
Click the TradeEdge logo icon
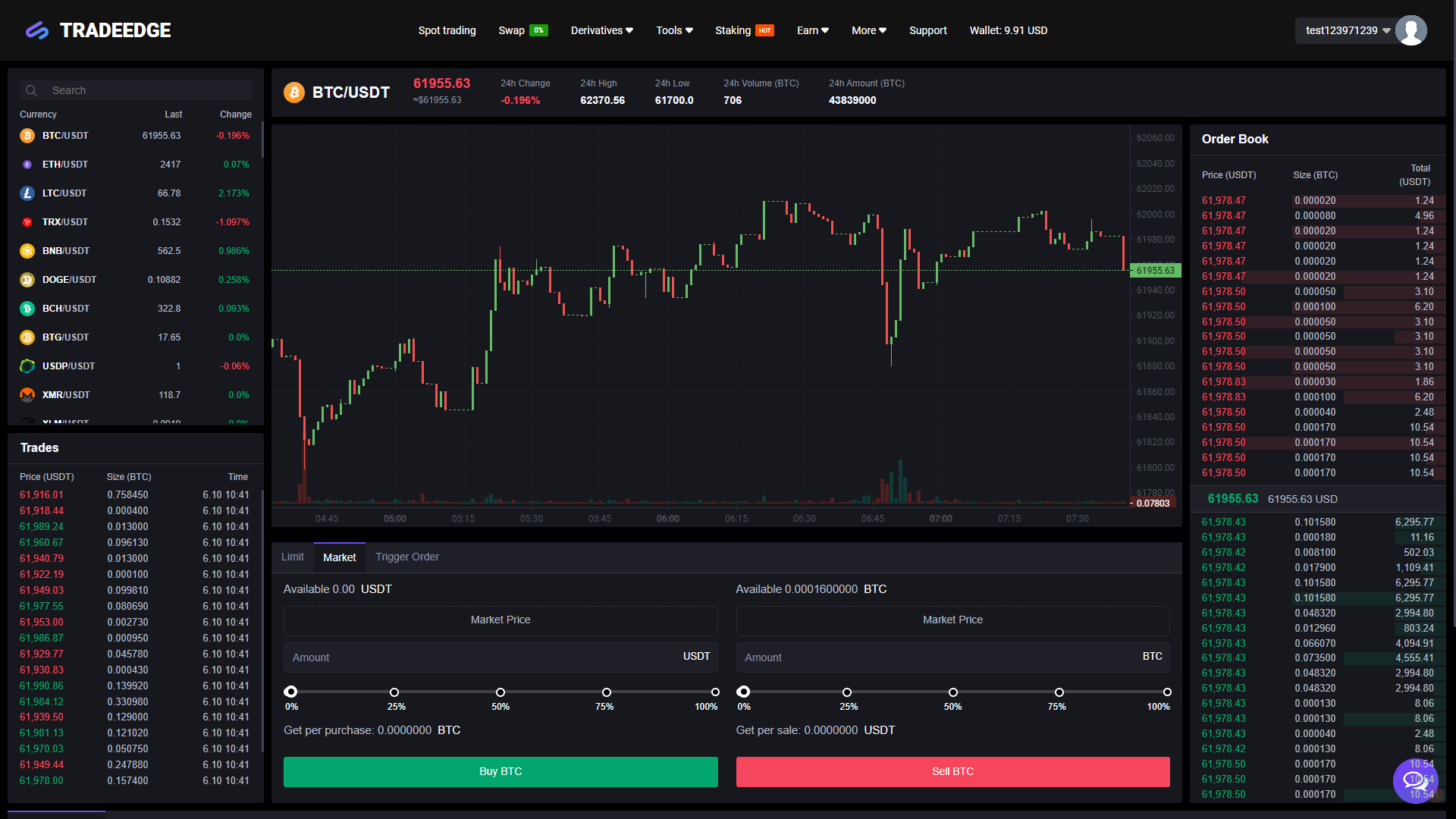coord(36,30)
